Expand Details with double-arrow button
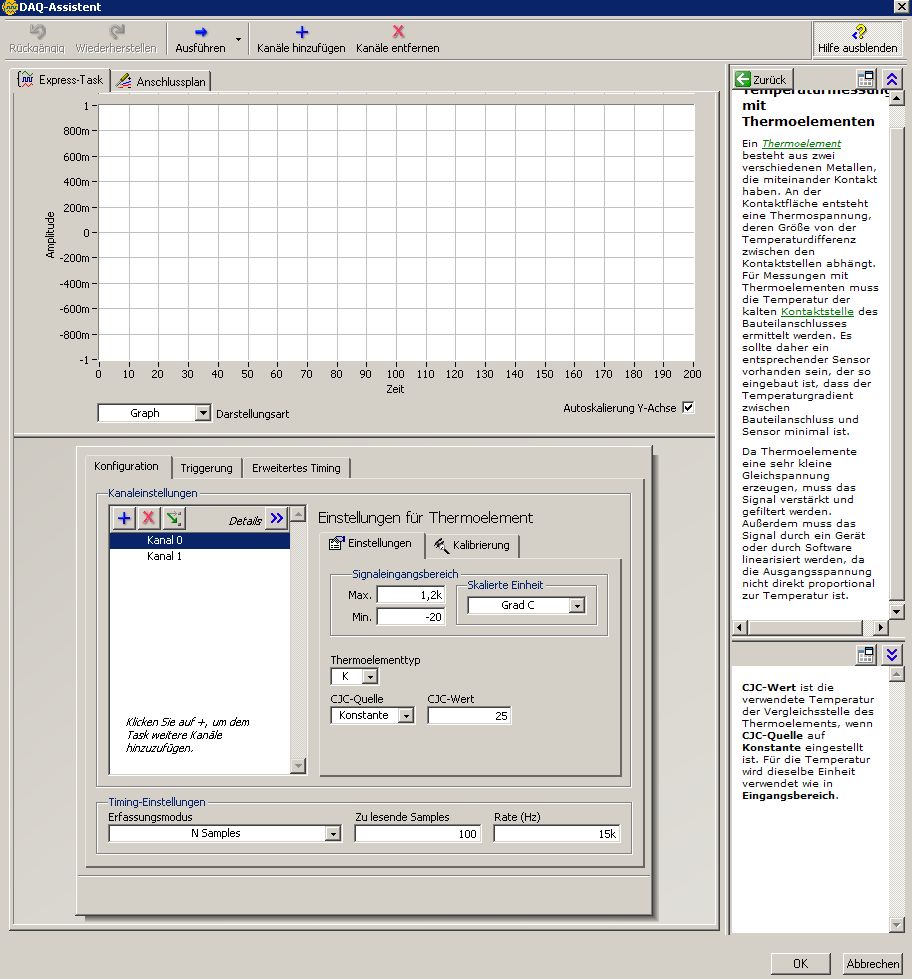Viewport: 912px width, 979px height. tap(277, 518)
